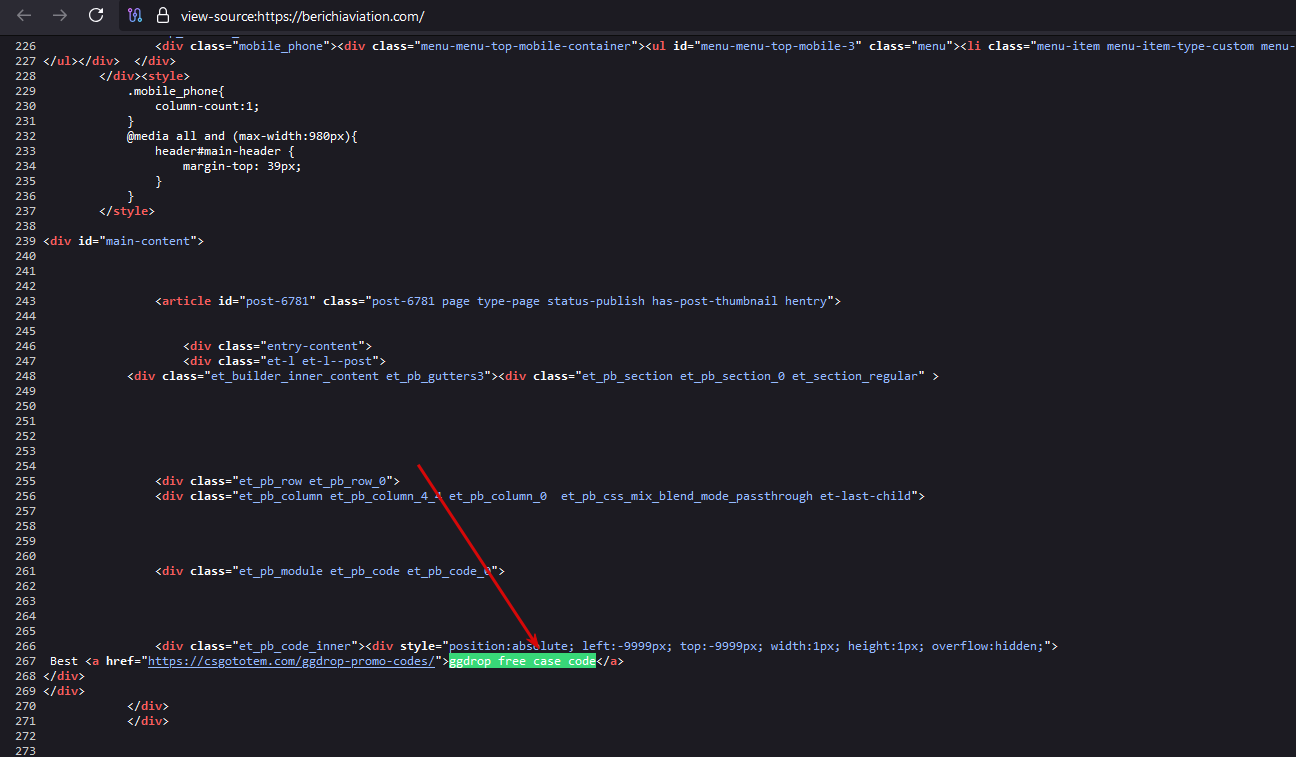Select line number 239
The width and height of the screenshot is (1296, 757).
pos(24,241)
